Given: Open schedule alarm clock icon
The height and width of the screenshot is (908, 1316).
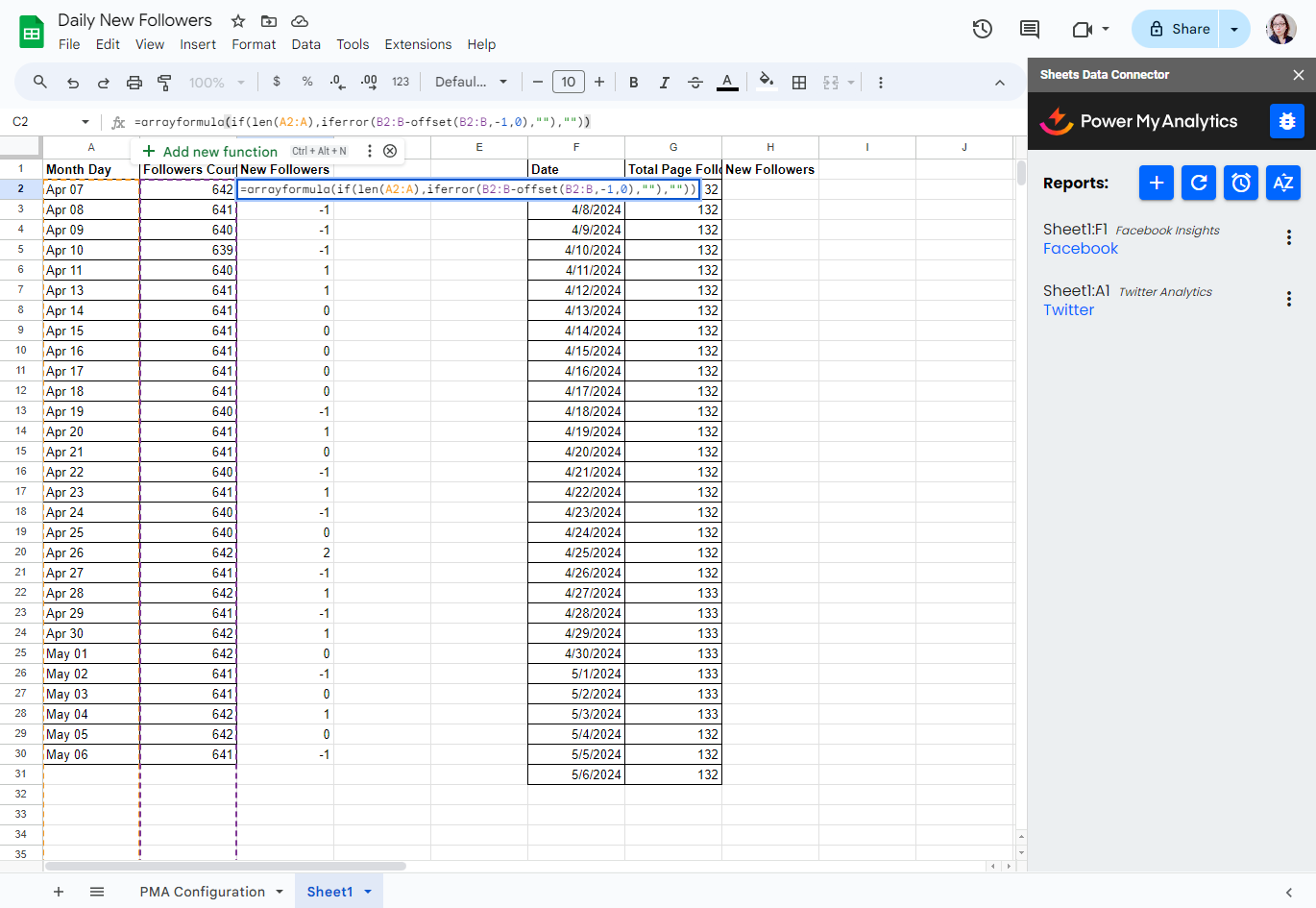Looking at the screenshot, I should (1240, 183).
